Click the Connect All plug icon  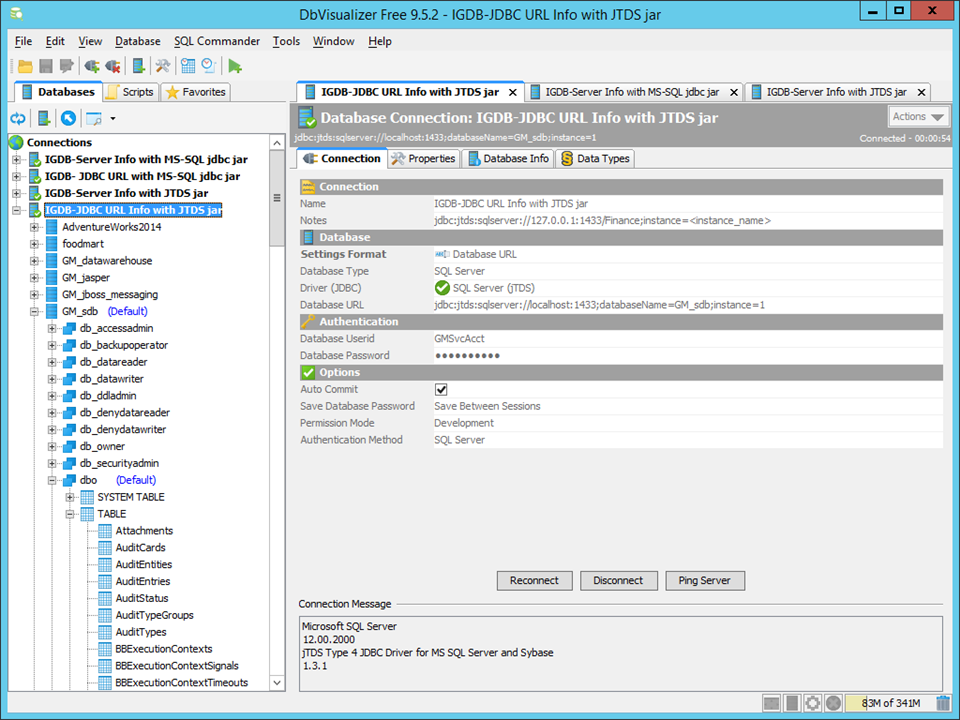pos(92,66)
